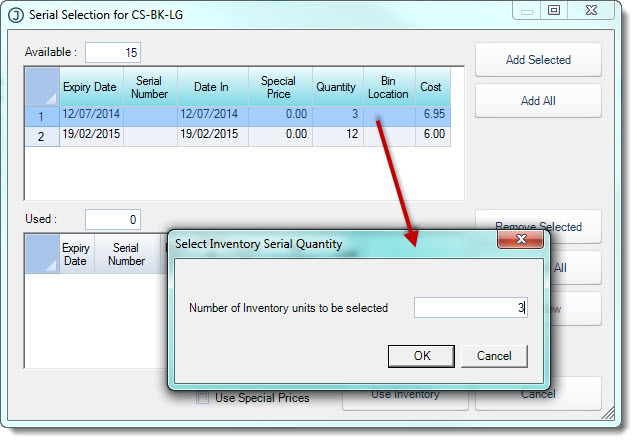Viewport: 637px width, 443px height.
Task: Maximize the Serial Selection window
Action: [x=554, y=10]
